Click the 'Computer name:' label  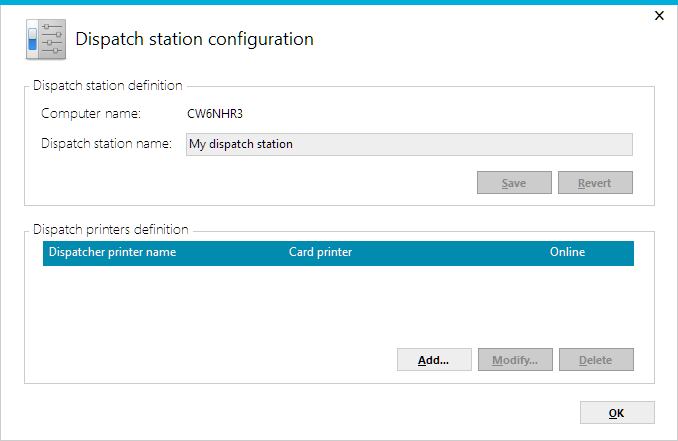(x=90, y=114)
